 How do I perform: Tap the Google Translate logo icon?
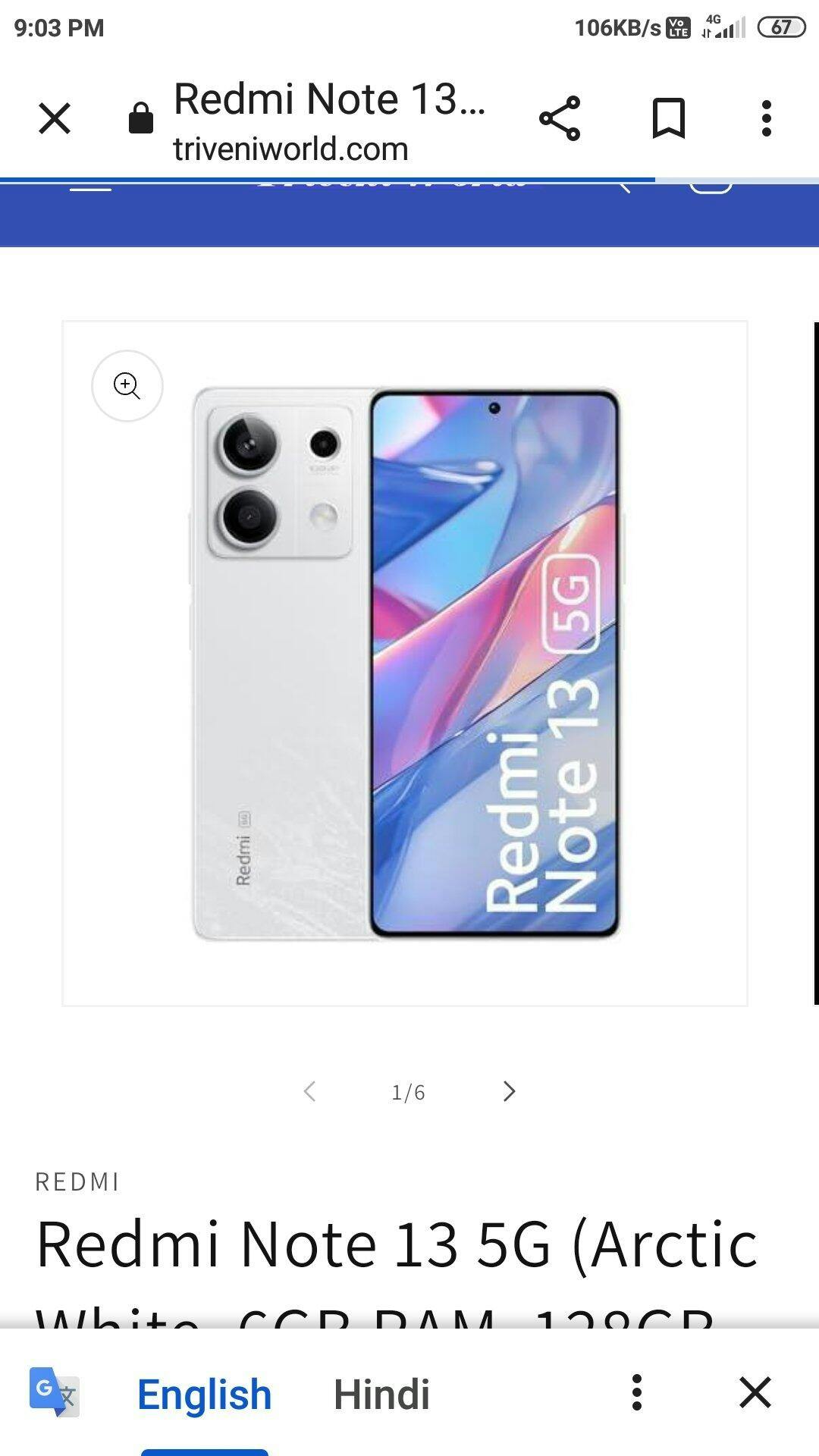tap(55, 1392)
